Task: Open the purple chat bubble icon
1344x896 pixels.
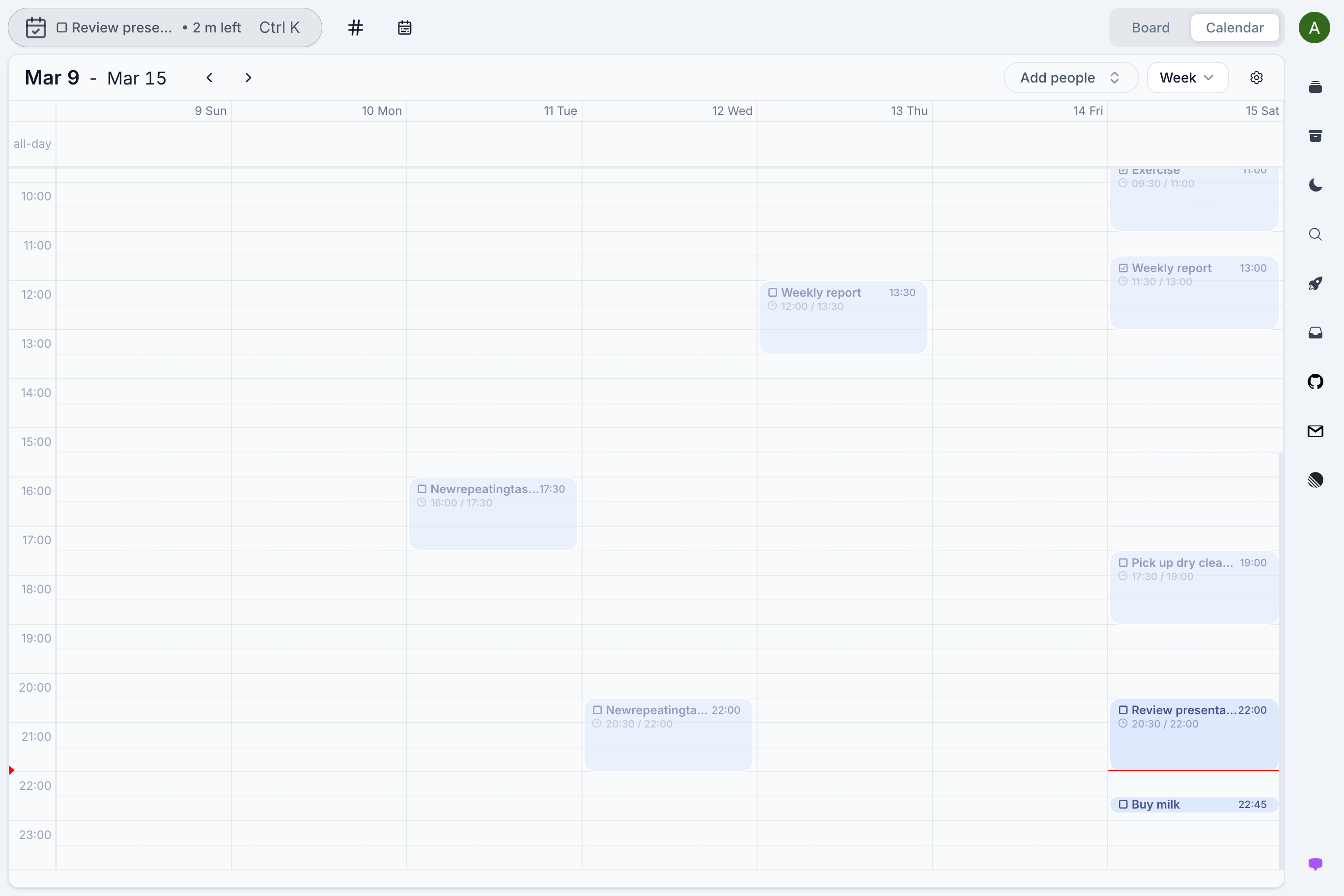Action: click(1315, 864)
